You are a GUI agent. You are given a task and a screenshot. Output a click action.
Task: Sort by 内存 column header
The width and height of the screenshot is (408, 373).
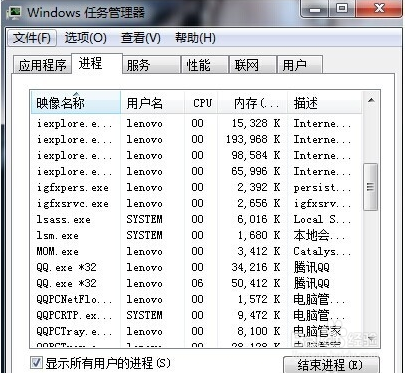pos(252,103)
